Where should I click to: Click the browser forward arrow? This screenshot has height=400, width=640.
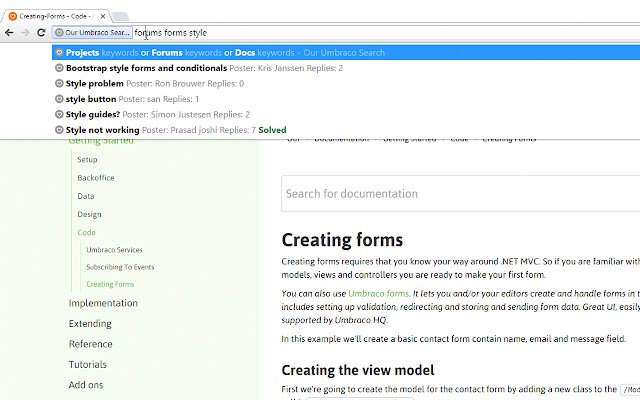point(25,32)
